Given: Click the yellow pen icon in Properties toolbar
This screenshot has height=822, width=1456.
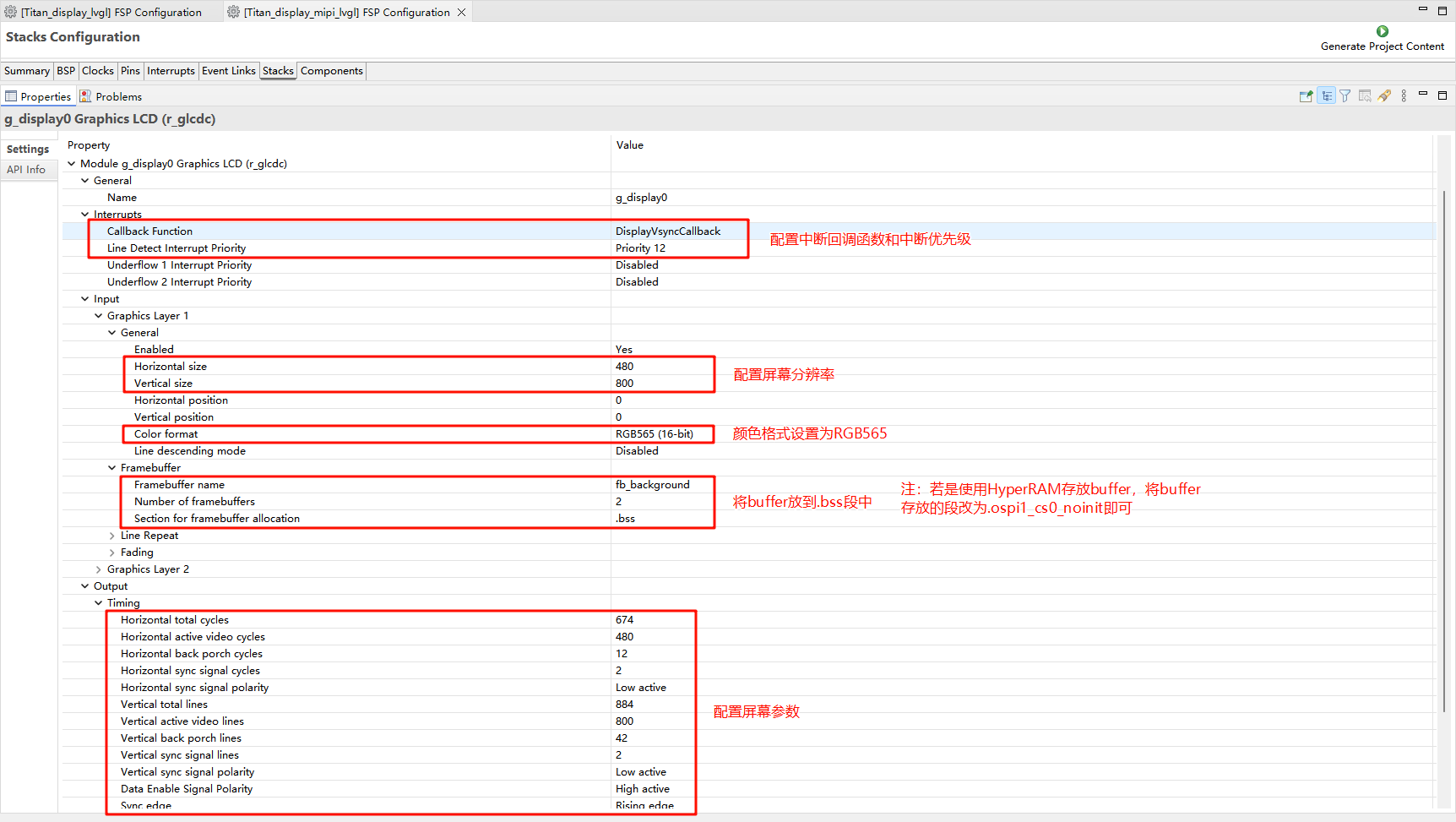Looking at the screenshot, I should tap(1384, 96).
